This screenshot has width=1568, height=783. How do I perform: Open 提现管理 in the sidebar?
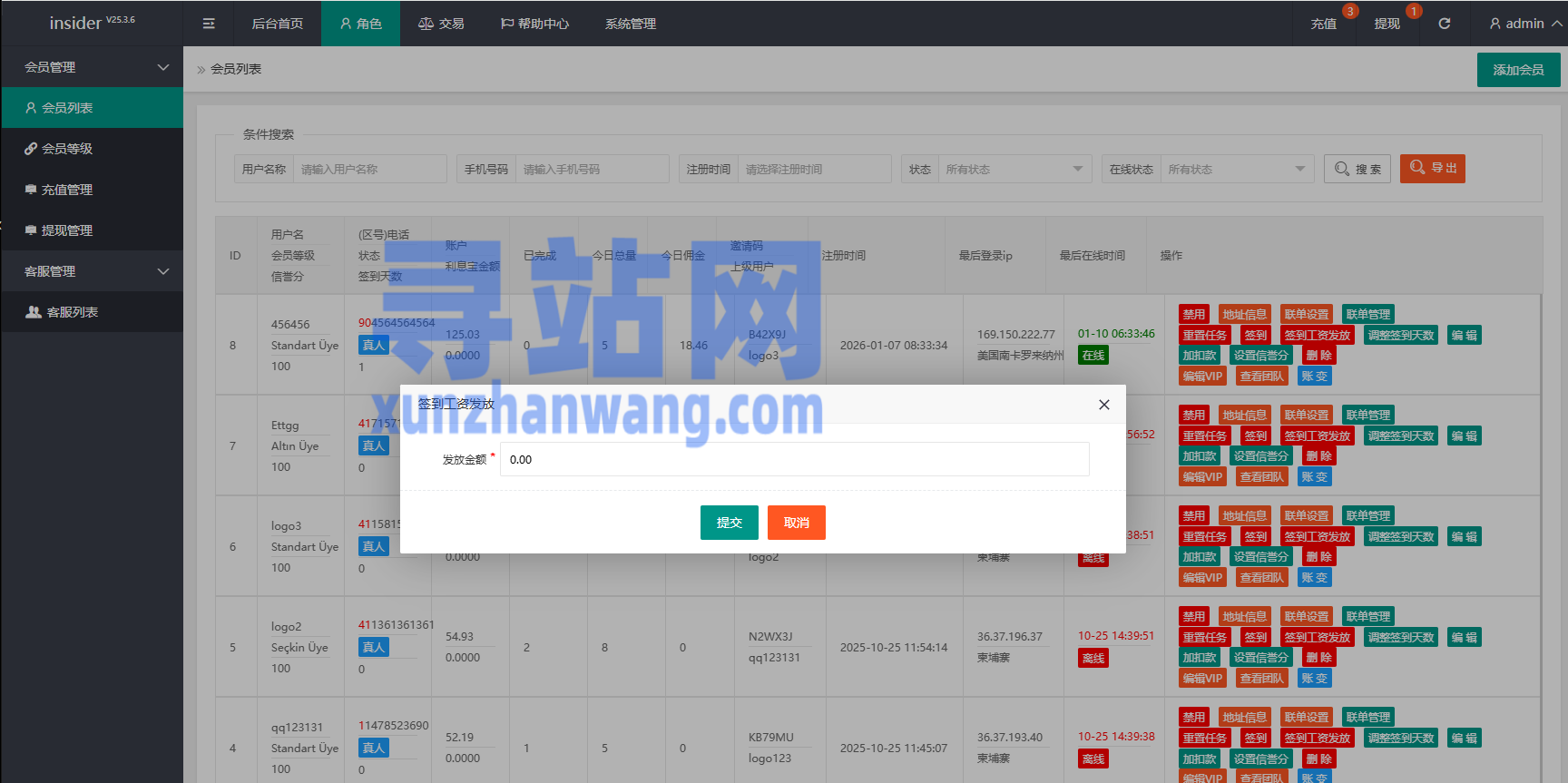[67, 230]
